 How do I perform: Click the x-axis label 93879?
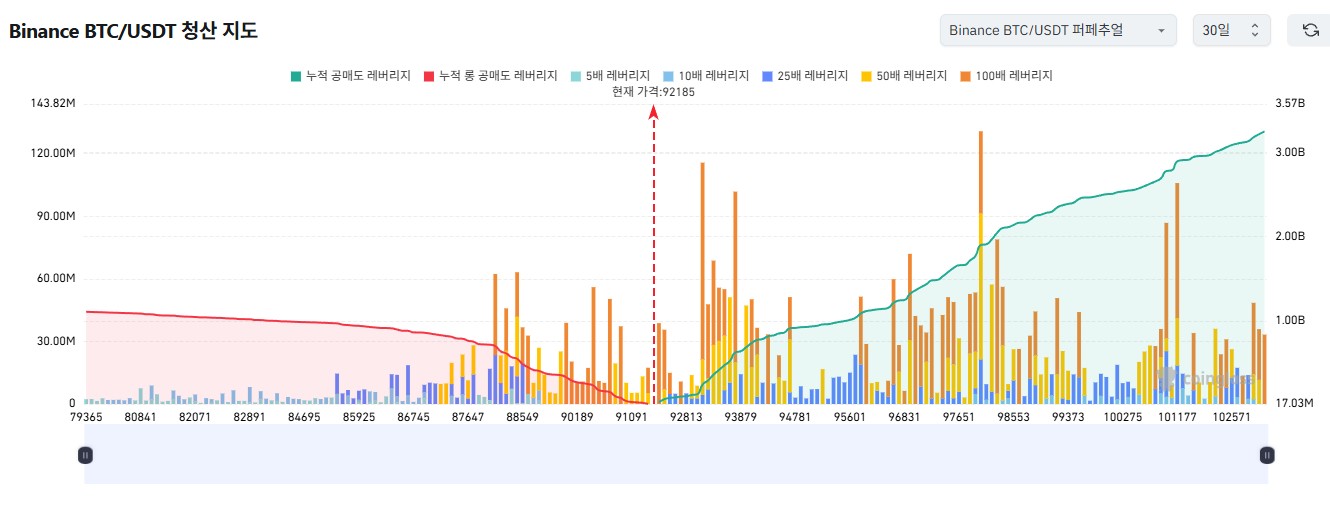[x=740, y=417]
